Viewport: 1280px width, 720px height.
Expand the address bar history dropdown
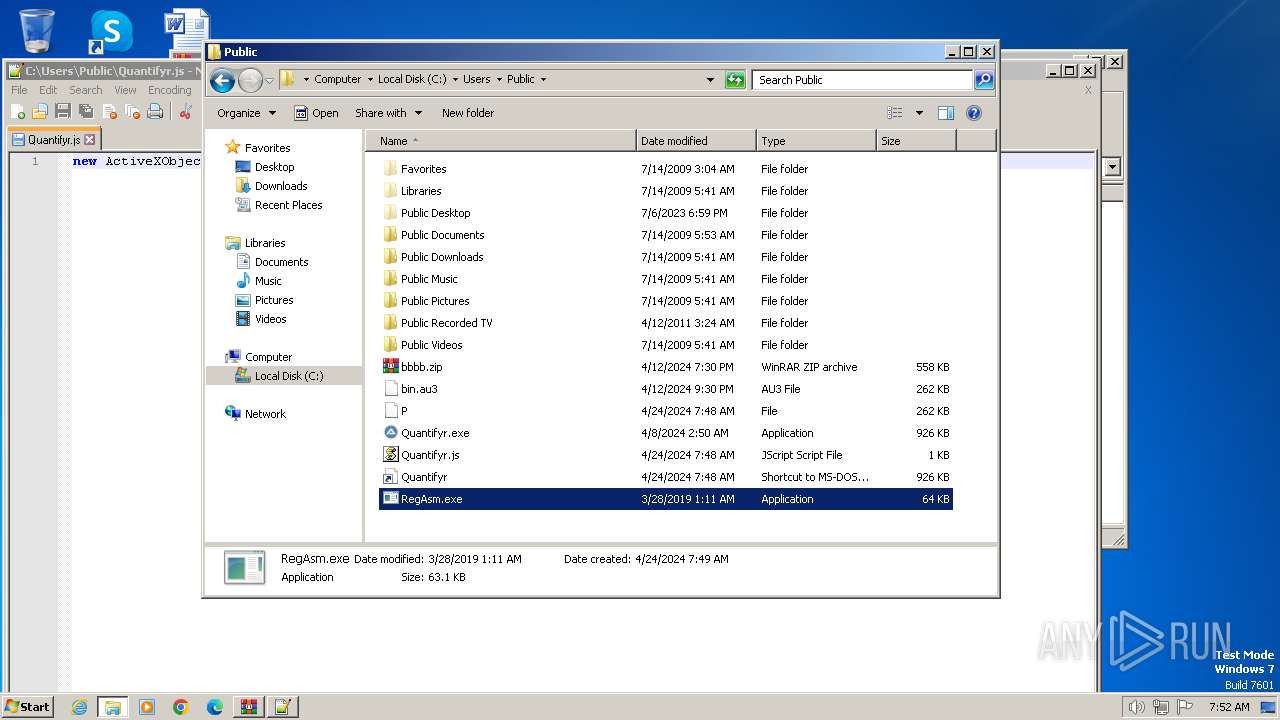click(x=710, y=80)
